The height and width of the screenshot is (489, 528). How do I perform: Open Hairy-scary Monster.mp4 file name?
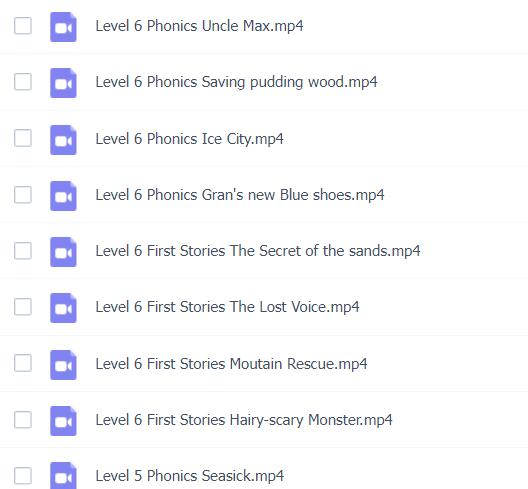(x=244, y=420)
